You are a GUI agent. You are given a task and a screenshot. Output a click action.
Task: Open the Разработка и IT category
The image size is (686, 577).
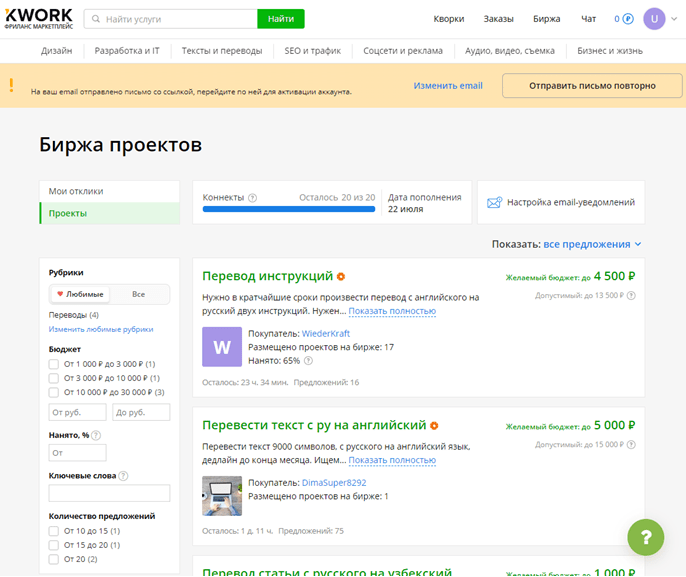click(x=127, y=51)
